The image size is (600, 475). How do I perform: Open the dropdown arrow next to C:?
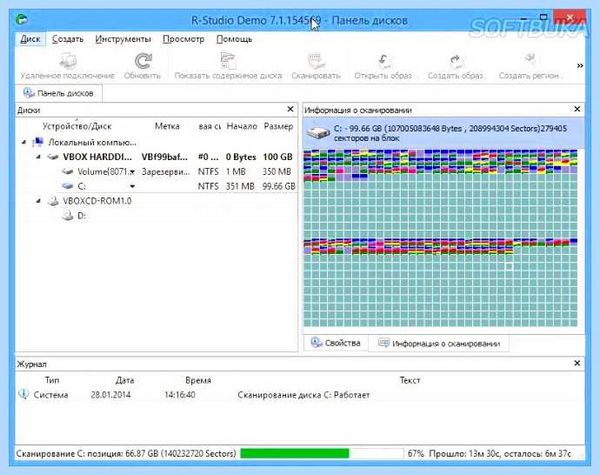click(x=132, y=186)
